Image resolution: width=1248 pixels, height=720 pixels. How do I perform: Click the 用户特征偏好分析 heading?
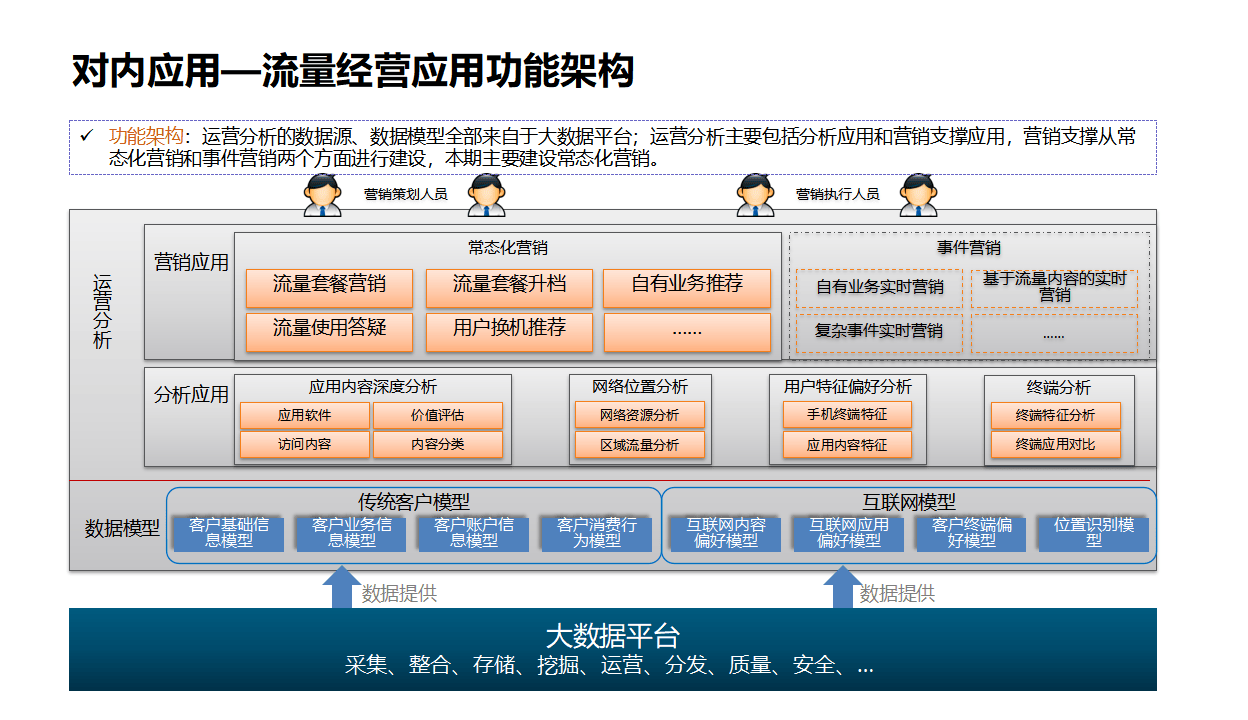[847, 387]
